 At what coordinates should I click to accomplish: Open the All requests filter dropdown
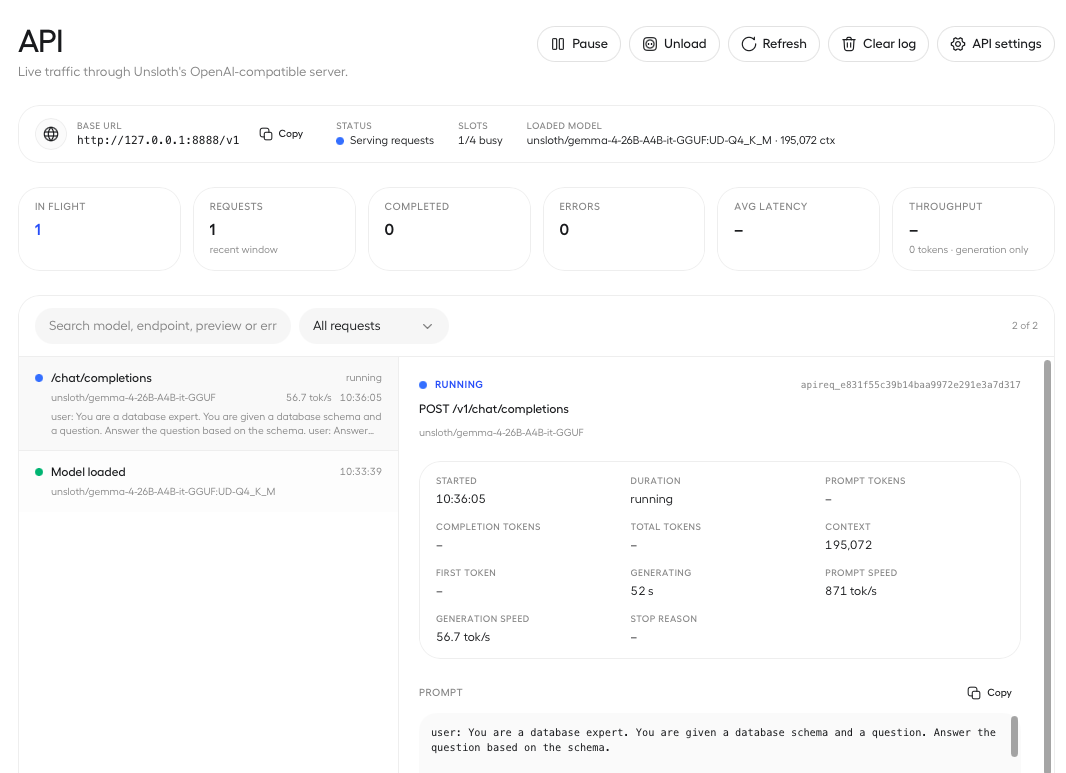point(373,326)
